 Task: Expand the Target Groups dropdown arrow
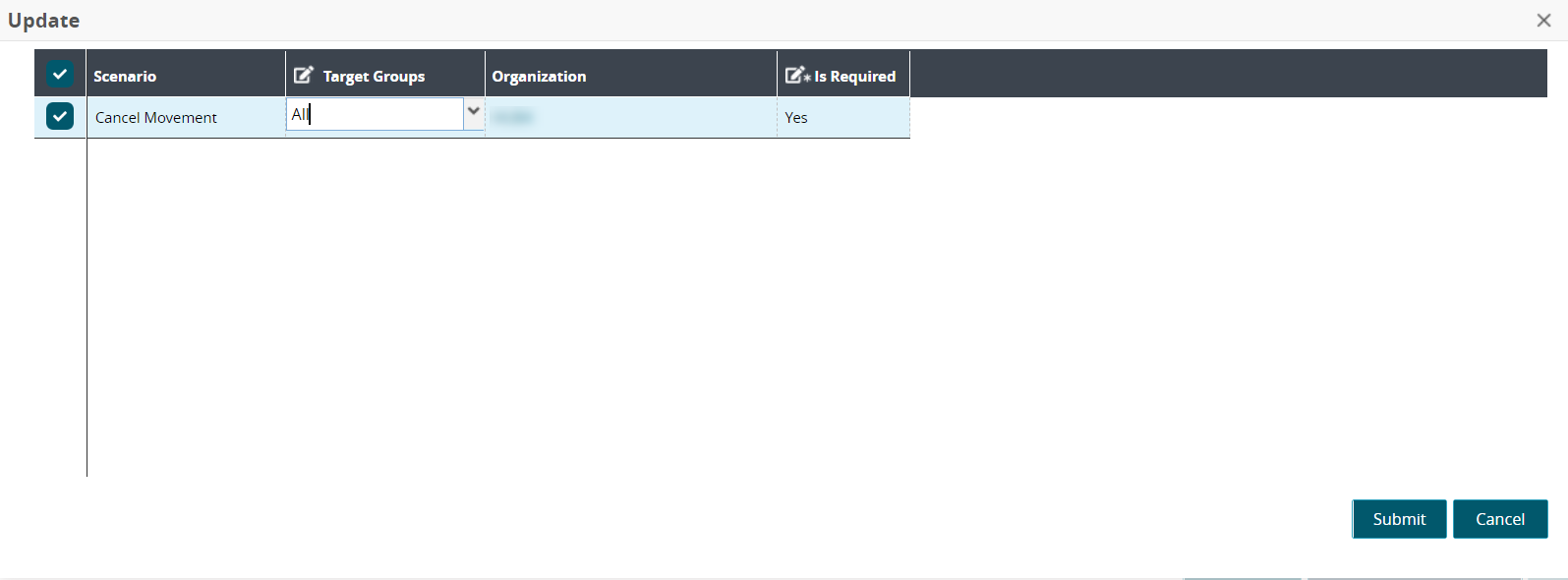tap(474, 112)
